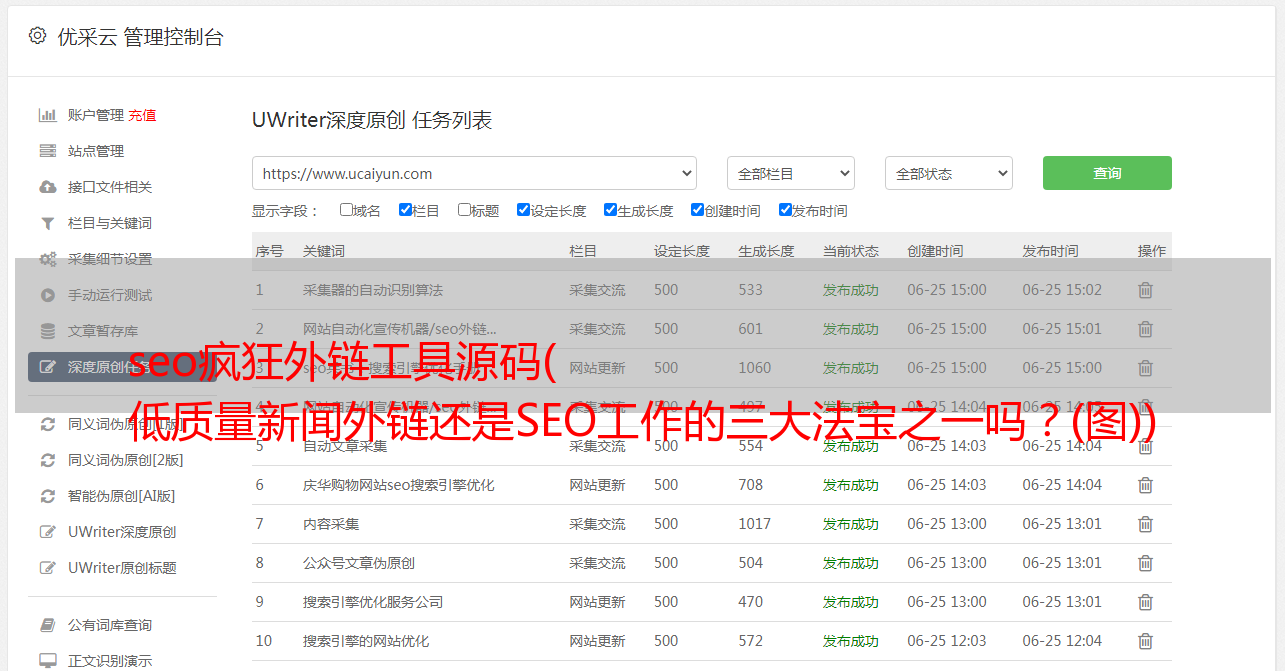Click trash icon for row 3 (1060 length)
Image resolution: width=1285 pixels, height=671 pixels.
(x=1145, y=368)
